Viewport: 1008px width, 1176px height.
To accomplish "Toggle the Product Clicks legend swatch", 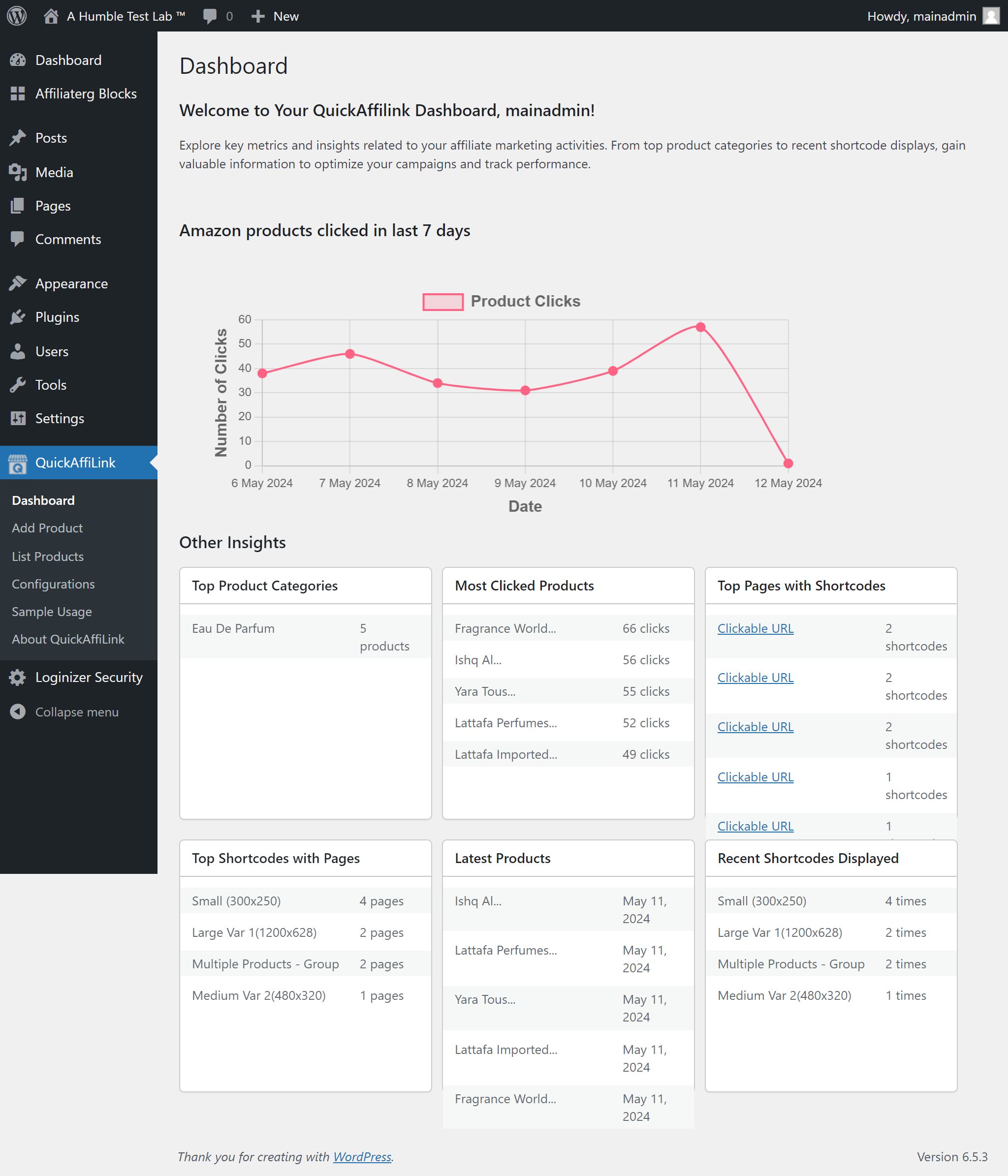I will tap(442, 301).
